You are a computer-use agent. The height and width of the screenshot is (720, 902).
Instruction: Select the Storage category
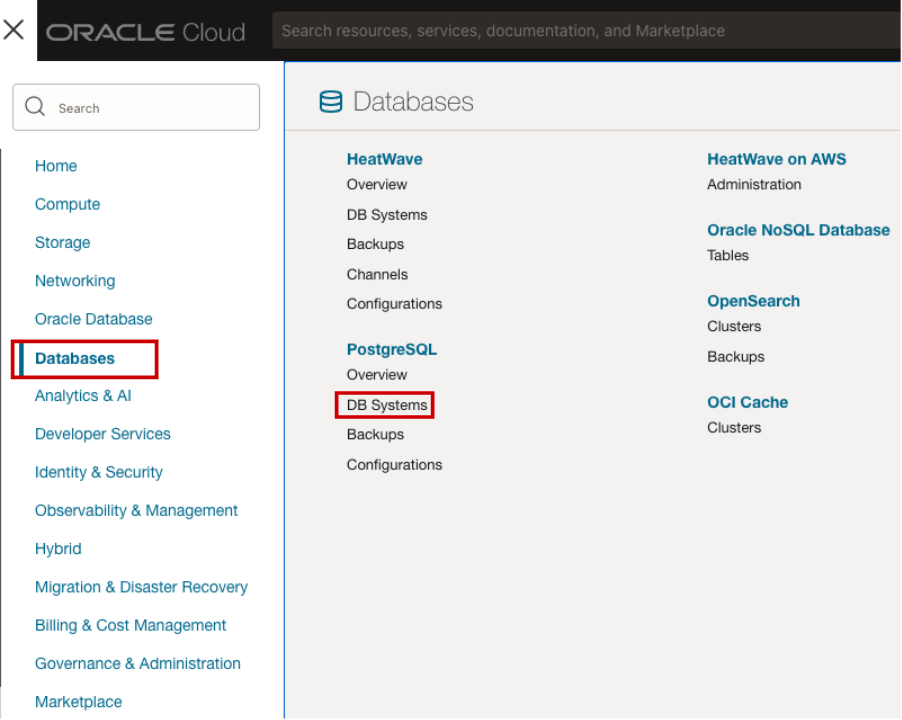click(x=63, y=243)
